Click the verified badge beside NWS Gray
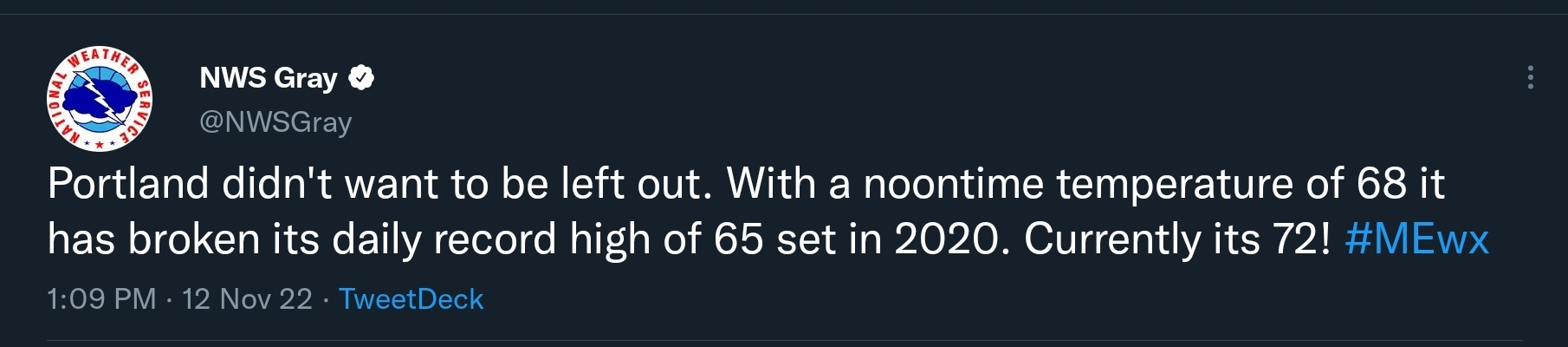The image size is (1568, 347). pos(361,78)
